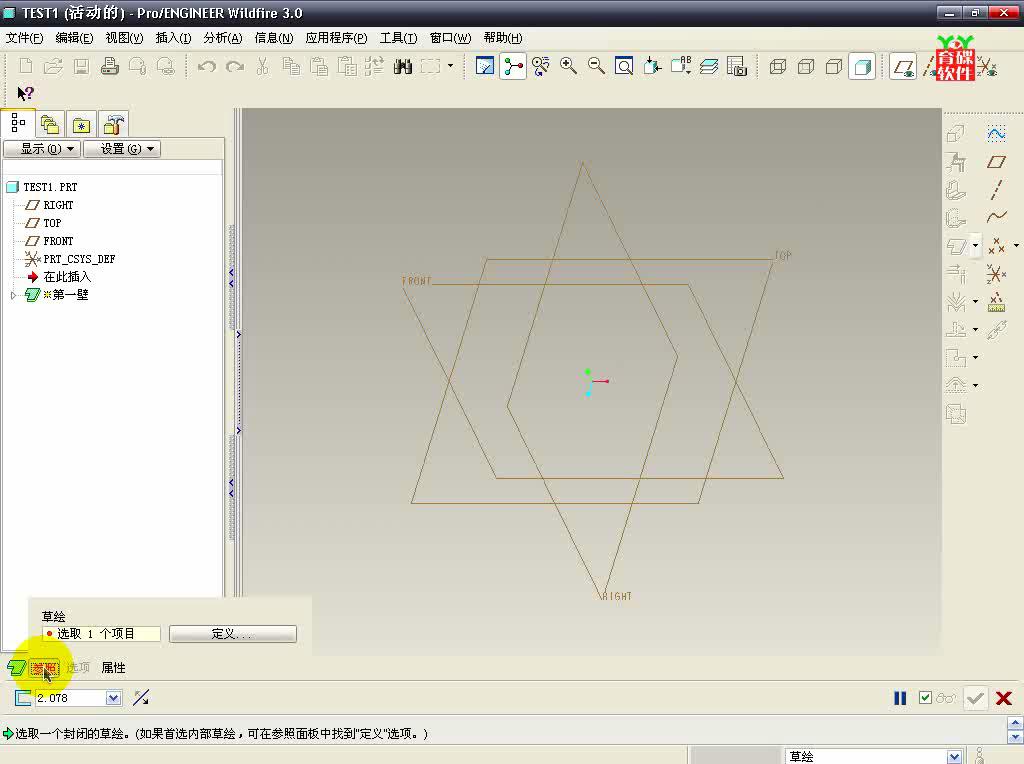Click the Datum Curve tool icon
Image resolution: width=1024 pixels, height=764 pixels.
996,217
